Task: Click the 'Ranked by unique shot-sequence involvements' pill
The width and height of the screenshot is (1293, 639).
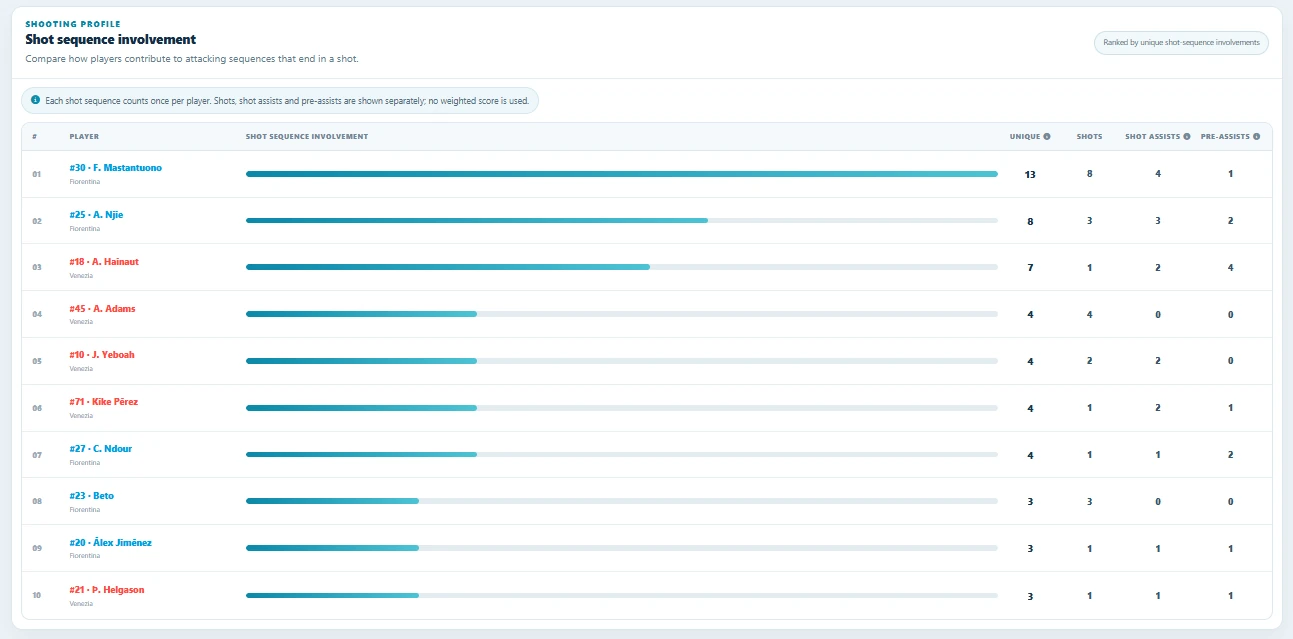Action: point(1183,43)
